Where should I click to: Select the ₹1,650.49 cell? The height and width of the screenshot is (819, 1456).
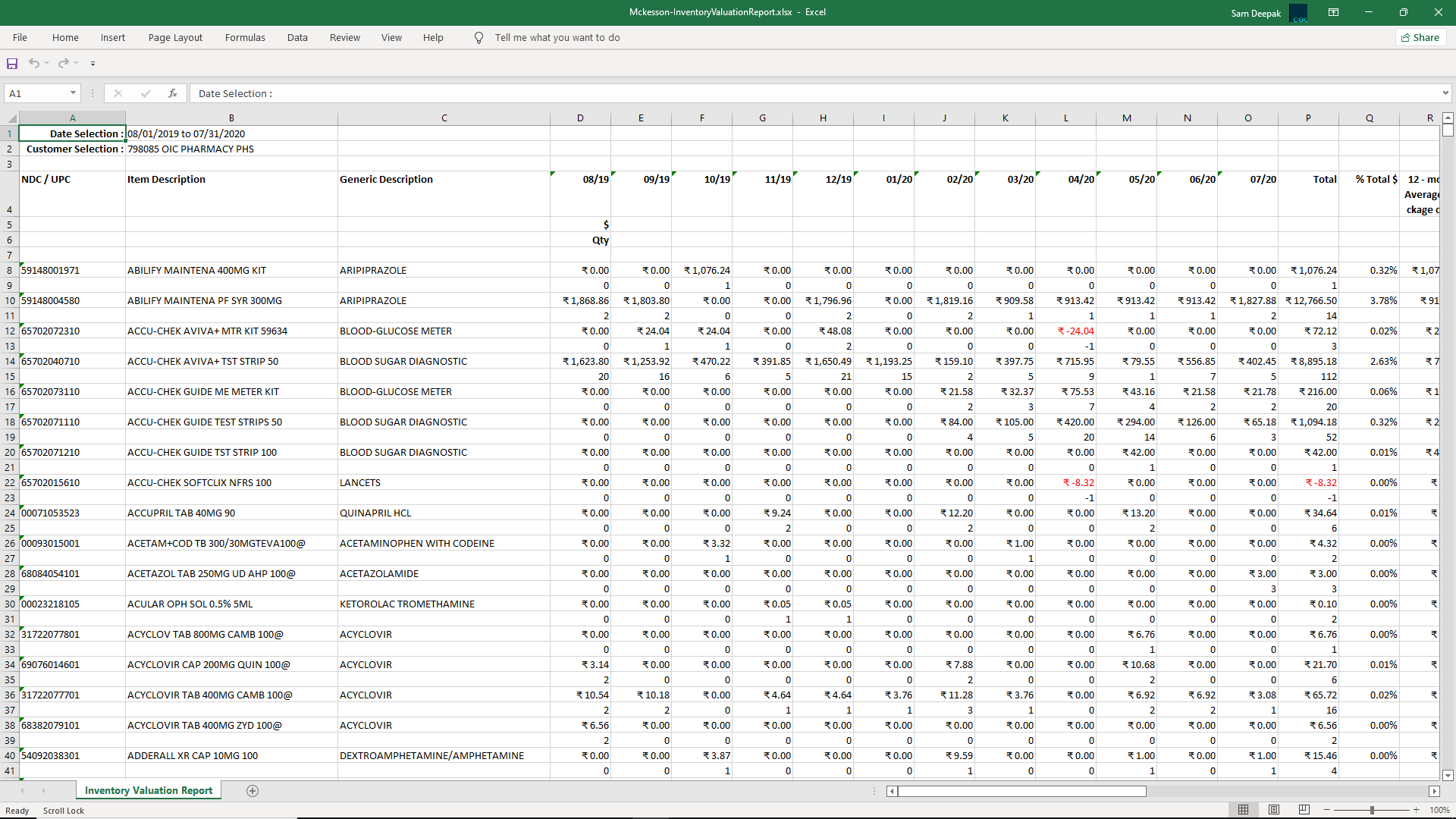click(823, 361)
